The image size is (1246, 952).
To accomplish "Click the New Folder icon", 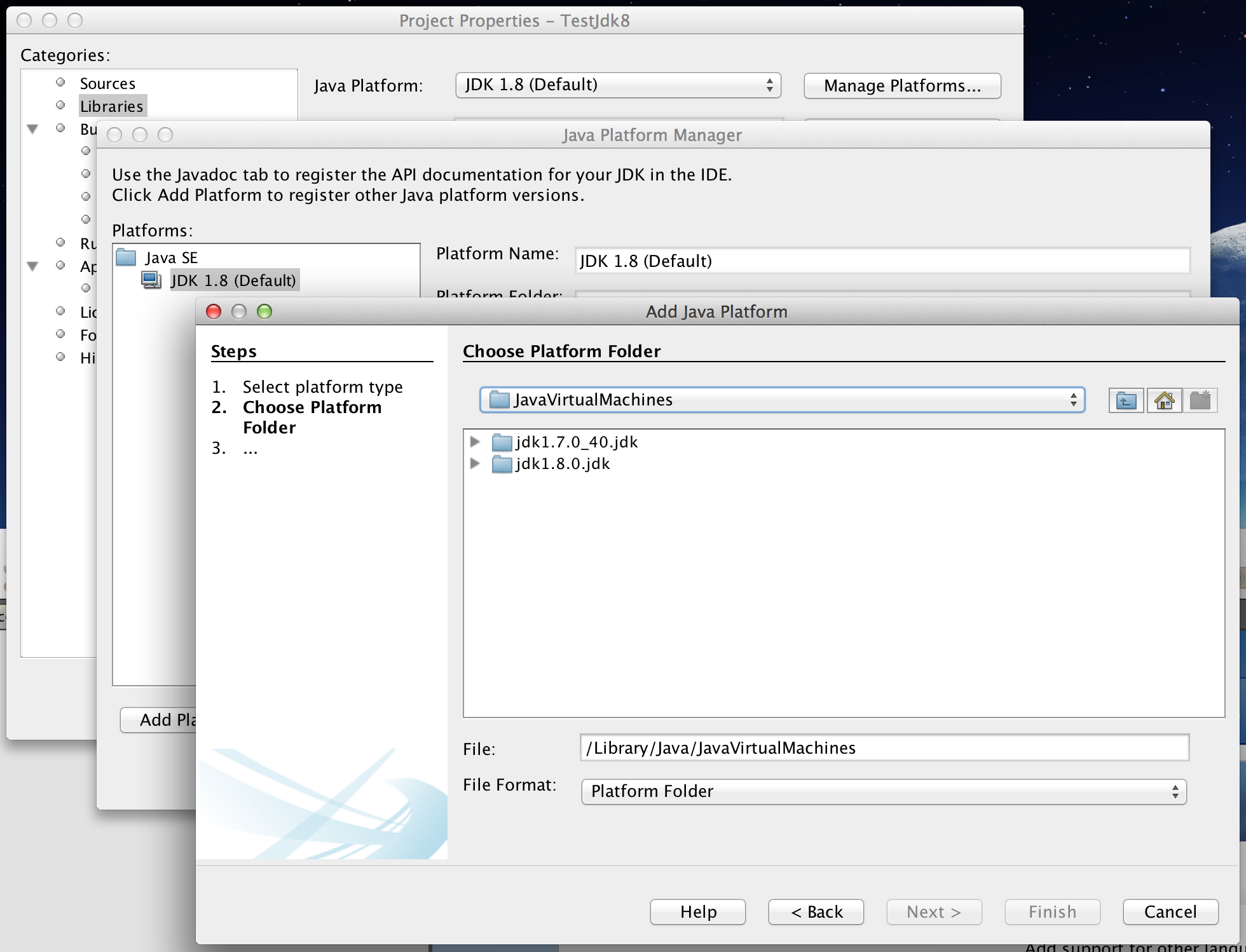I will [1200, 401].
